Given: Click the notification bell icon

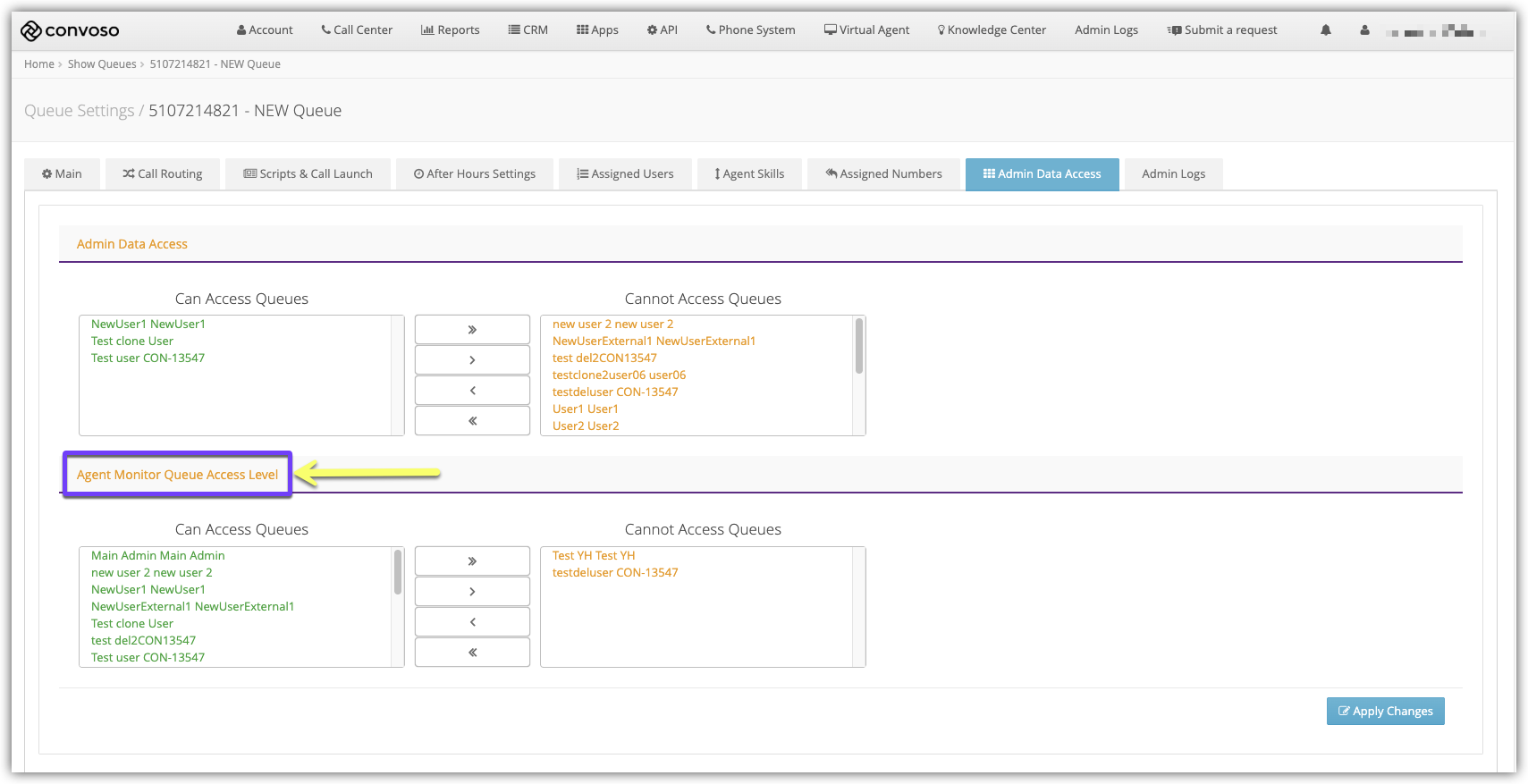Looking at the screenshot, I should pyautogui.click(x=1325, y=30).
